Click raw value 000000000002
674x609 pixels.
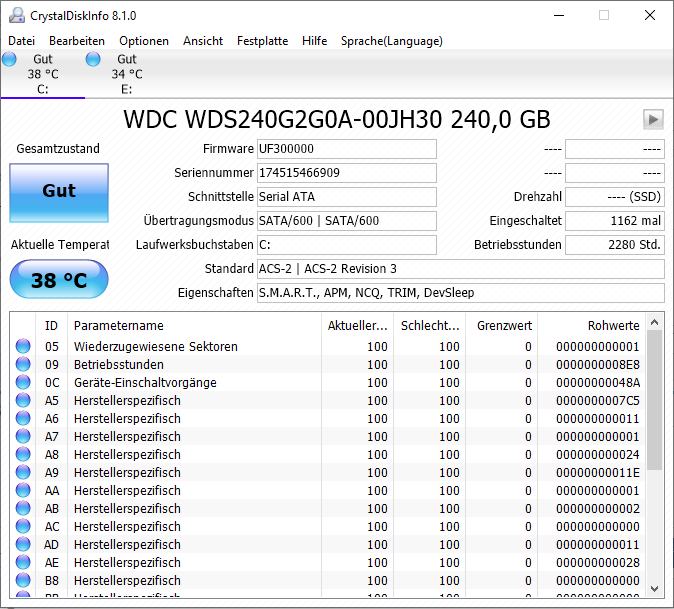597,509
